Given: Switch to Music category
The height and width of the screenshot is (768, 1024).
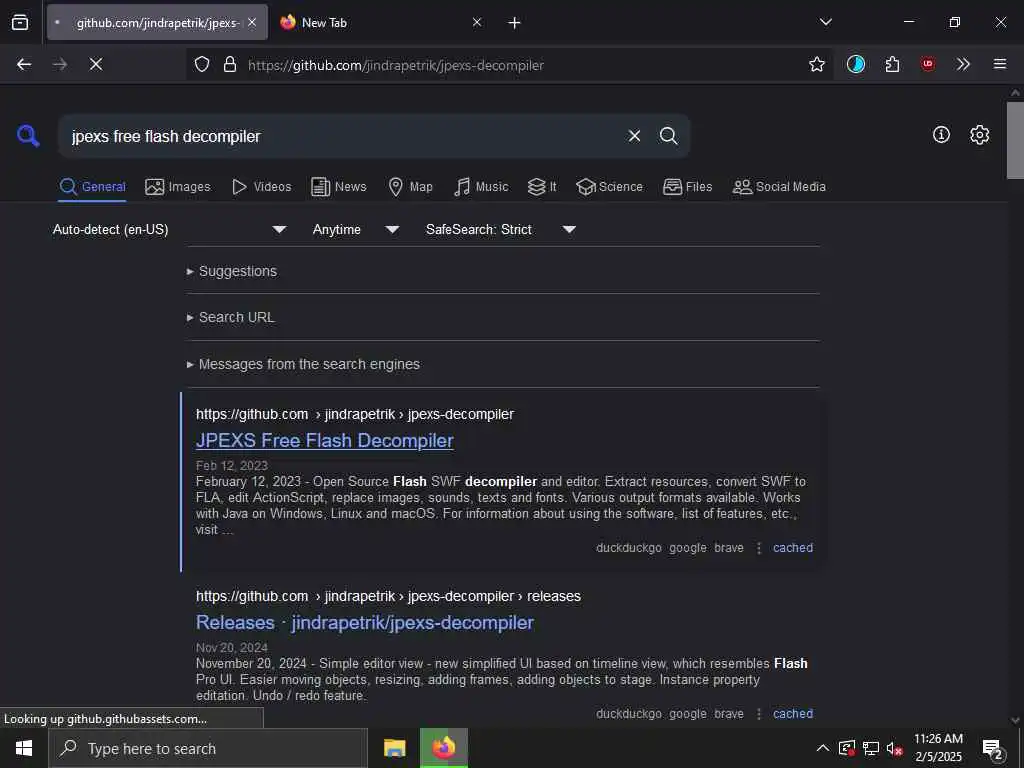Looking at the screenshot, I should (x=481, y=187).
